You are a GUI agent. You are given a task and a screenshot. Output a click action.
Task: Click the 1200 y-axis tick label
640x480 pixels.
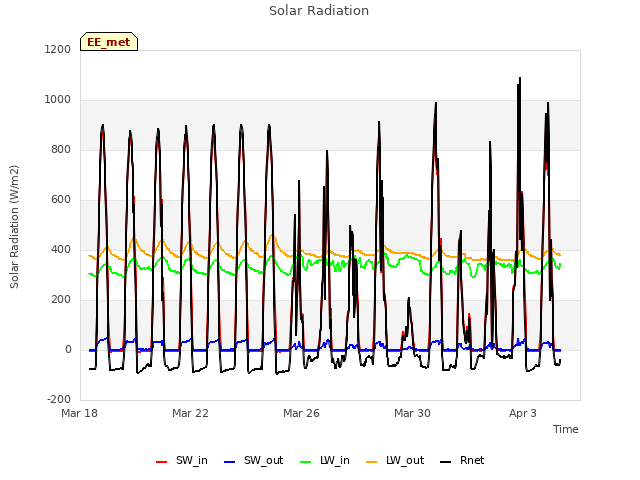click(58, 49)
